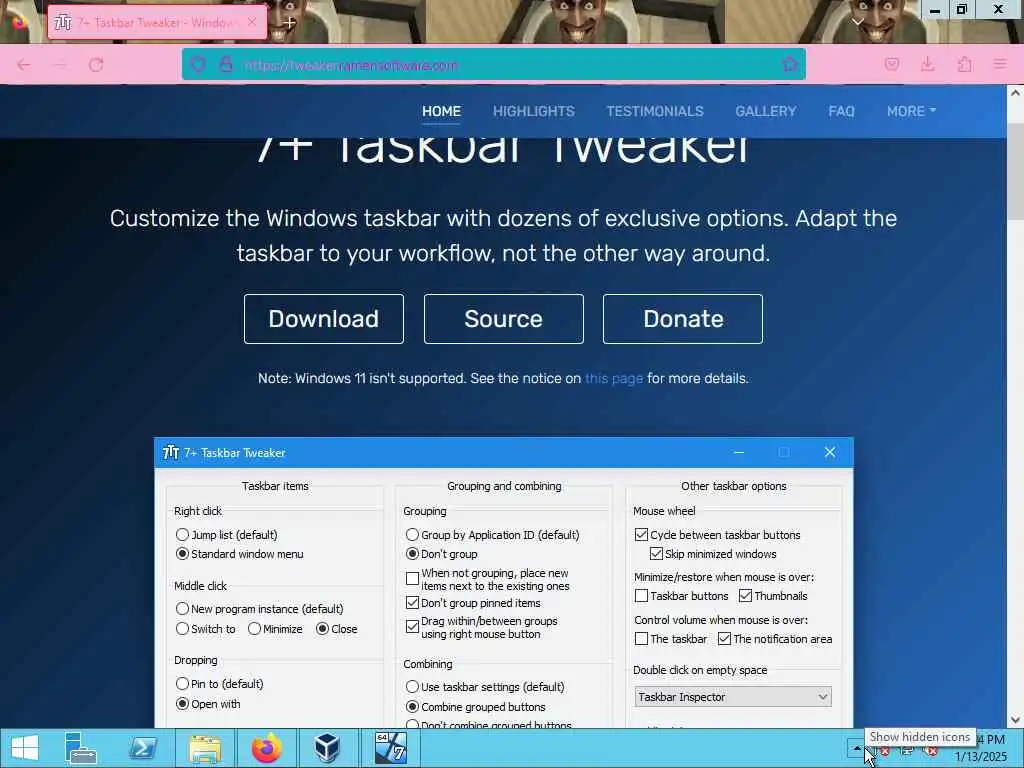
Task: Click the Donate button
Action: pyautogui.click(x=682, y=319)
